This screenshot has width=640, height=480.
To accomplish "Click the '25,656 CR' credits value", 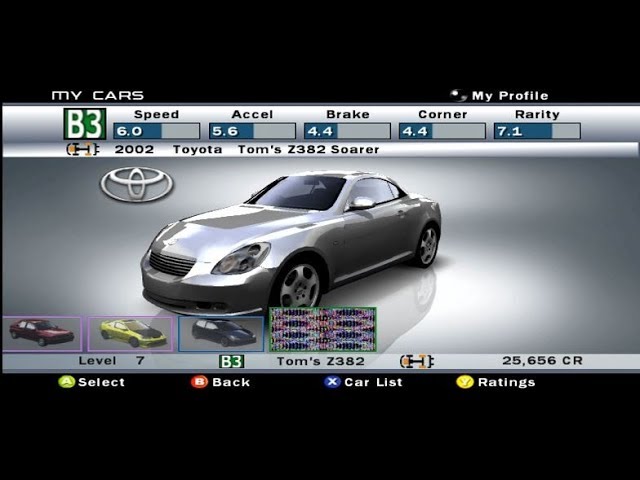I will pos(542,361).
